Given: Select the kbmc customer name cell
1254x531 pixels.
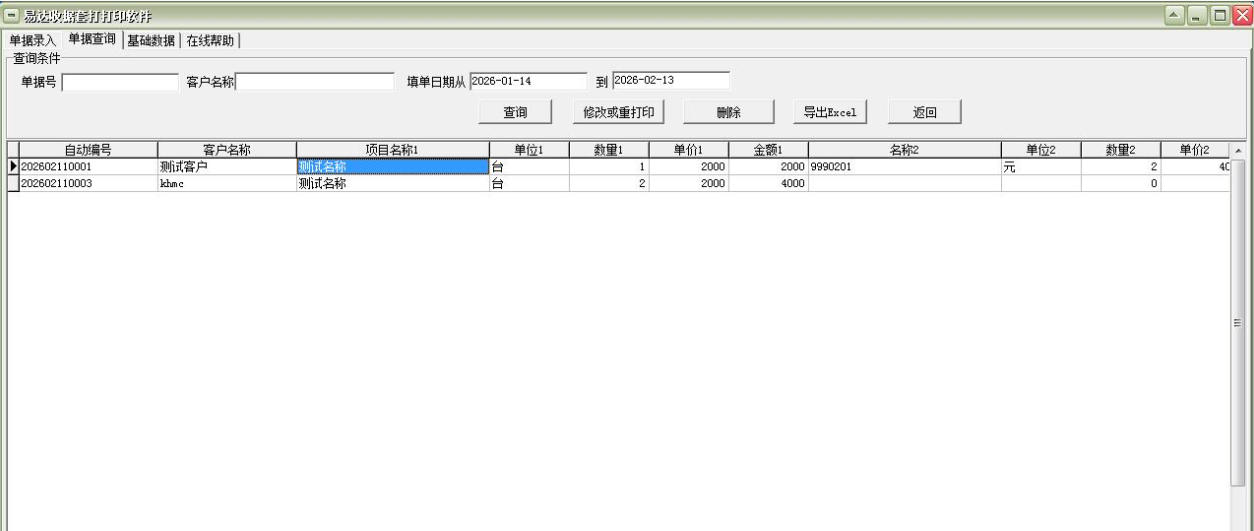Looking at the screenshot, I should click(x=226, y=183).
